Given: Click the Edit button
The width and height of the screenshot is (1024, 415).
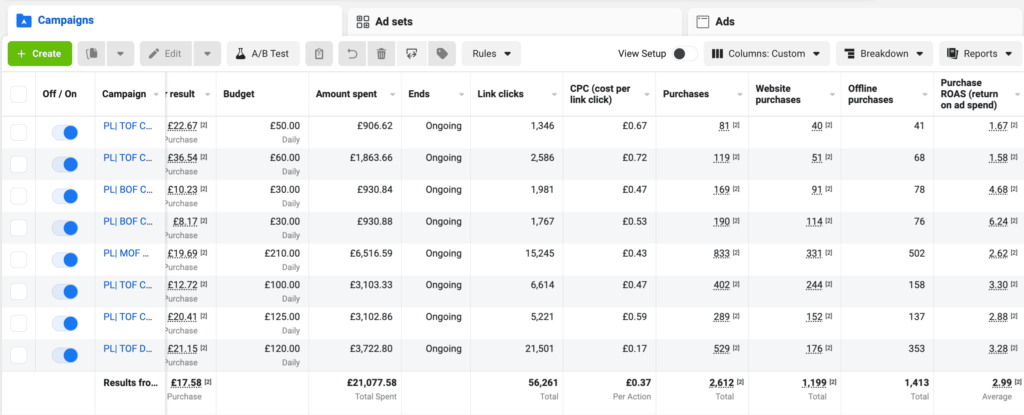Looking at the screenshot, I should [166, 54].
